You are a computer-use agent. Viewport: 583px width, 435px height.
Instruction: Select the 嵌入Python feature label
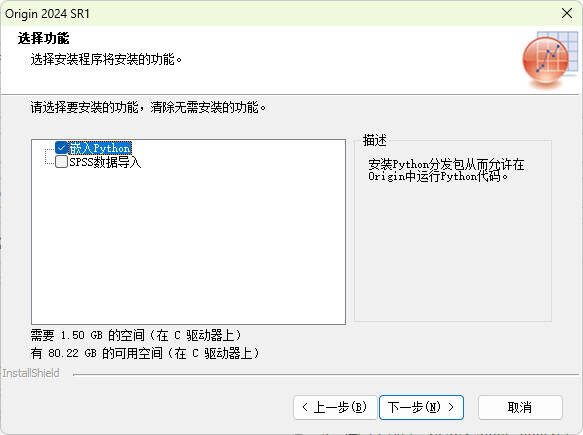[100, 148]
